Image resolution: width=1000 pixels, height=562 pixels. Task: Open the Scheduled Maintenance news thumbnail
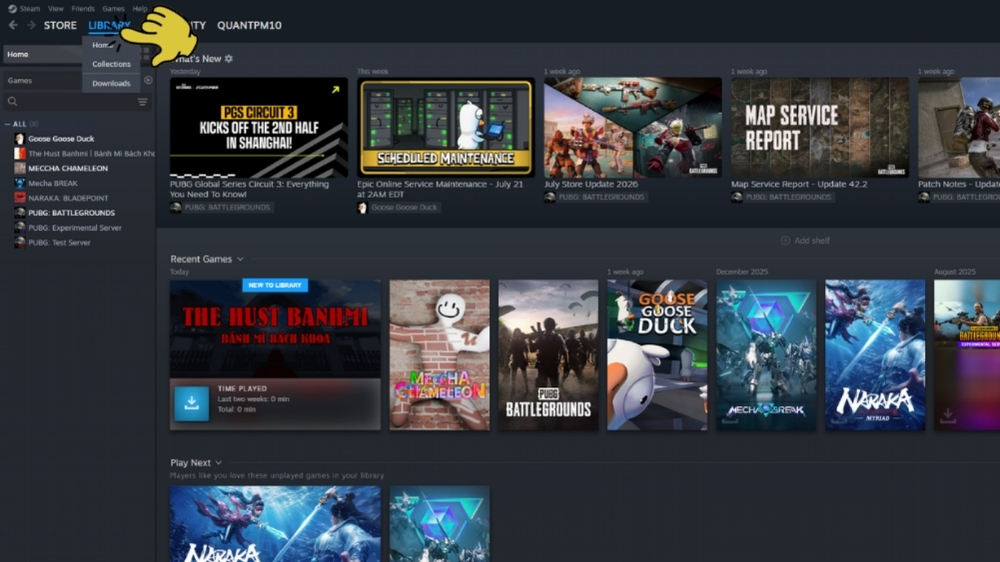pyautogui.click(x=446, y=128)
